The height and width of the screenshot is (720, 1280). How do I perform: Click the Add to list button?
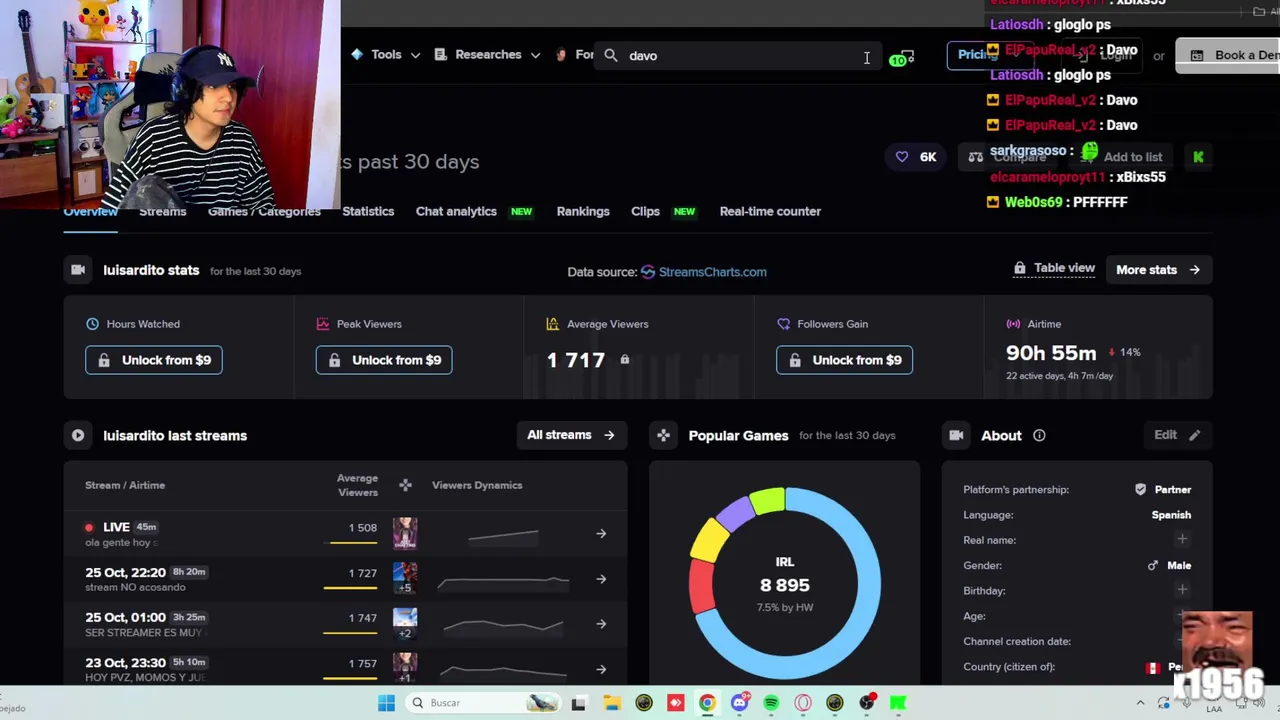[x=1123, y=157]
